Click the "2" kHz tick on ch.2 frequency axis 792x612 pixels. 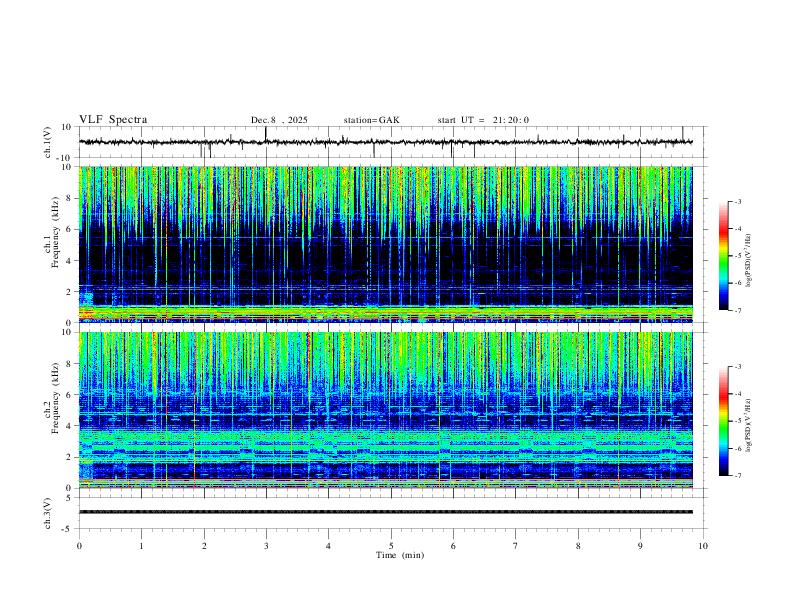(x=69, y=457)
